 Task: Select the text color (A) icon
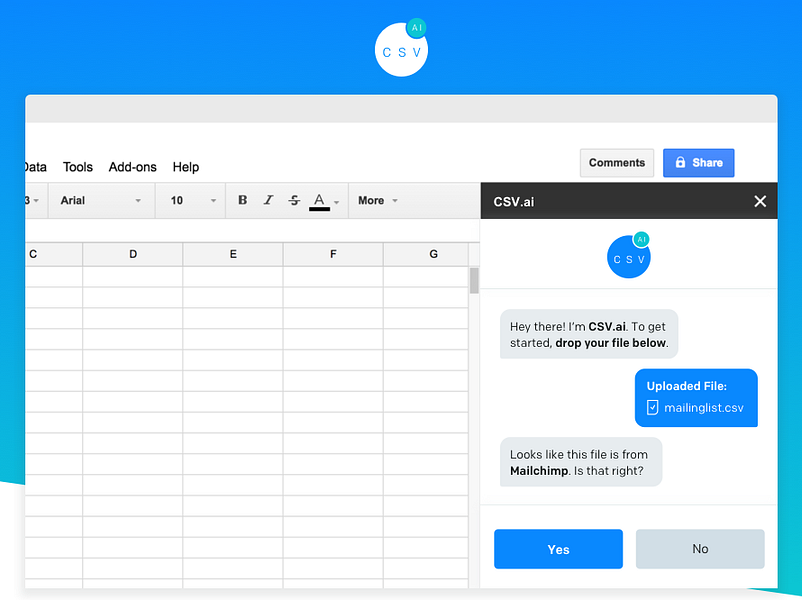(x=320, y=198)
